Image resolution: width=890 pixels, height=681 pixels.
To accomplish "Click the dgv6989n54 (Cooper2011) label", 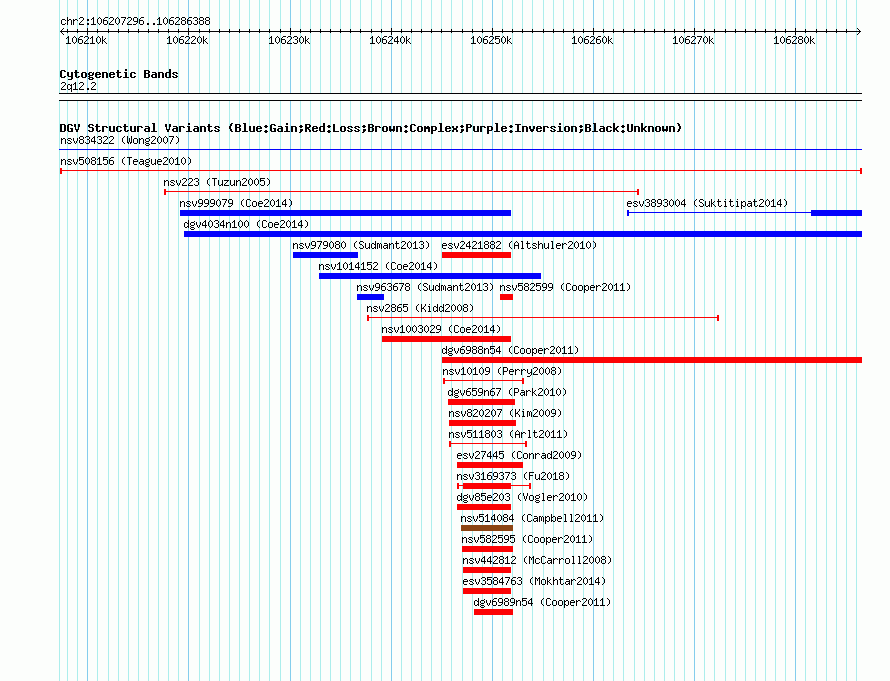I will pos(542,602).
